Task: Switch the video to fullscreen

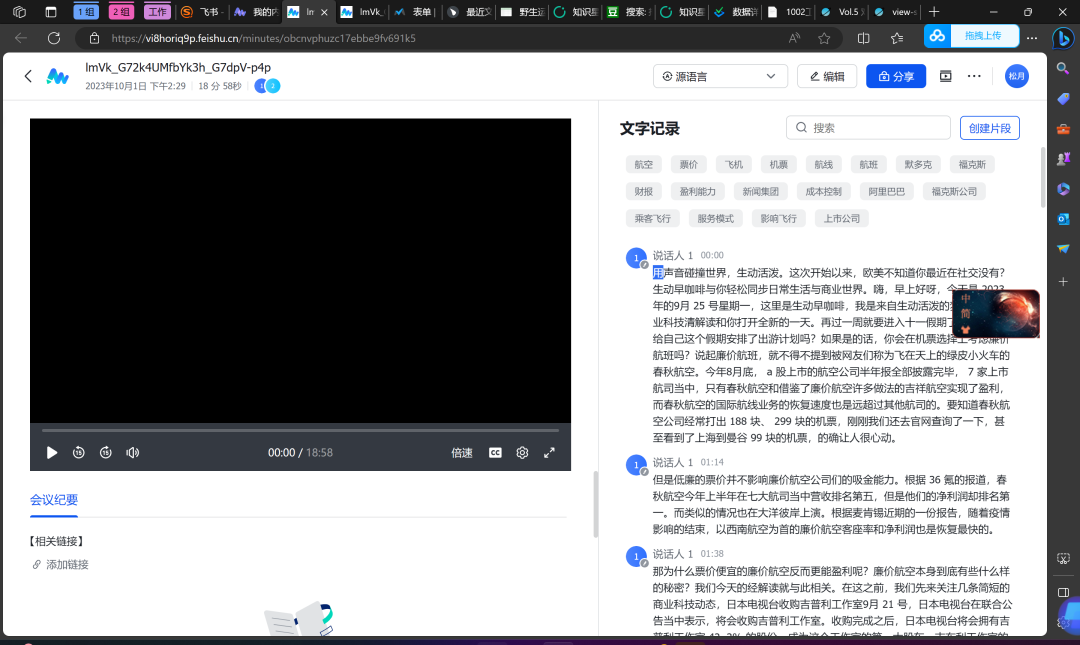Action: point(549,453)
